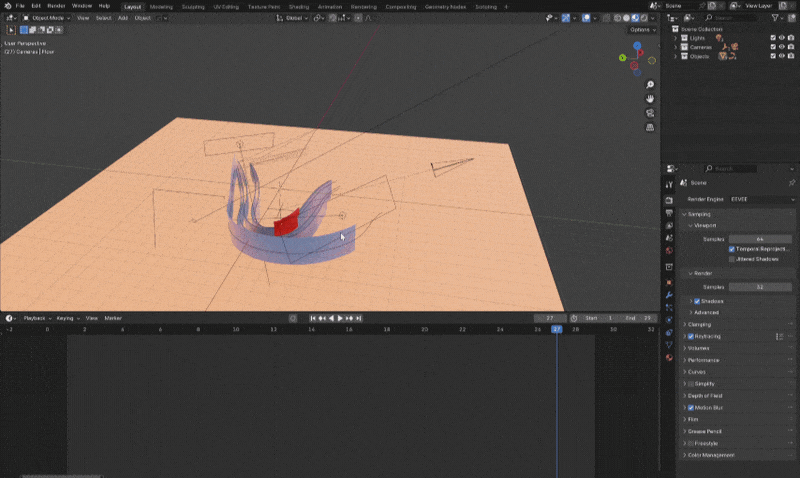Viewport: 800px width, 478px height.
Task: Select the tweak tool arrow icon
Action: pyautogui.click(x=11, y=30)
